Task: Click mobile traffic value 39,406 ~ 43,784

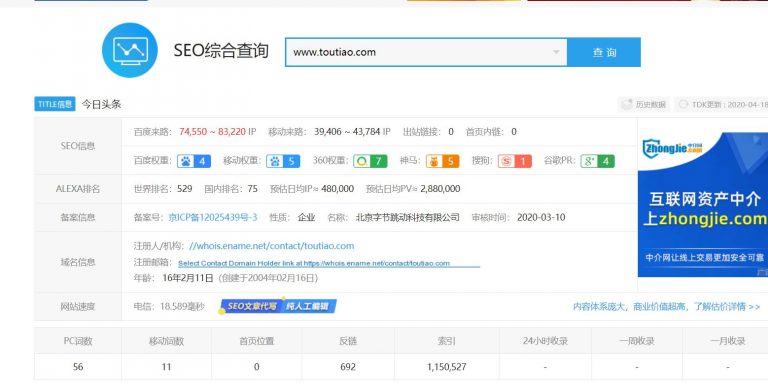Action: 347,132
